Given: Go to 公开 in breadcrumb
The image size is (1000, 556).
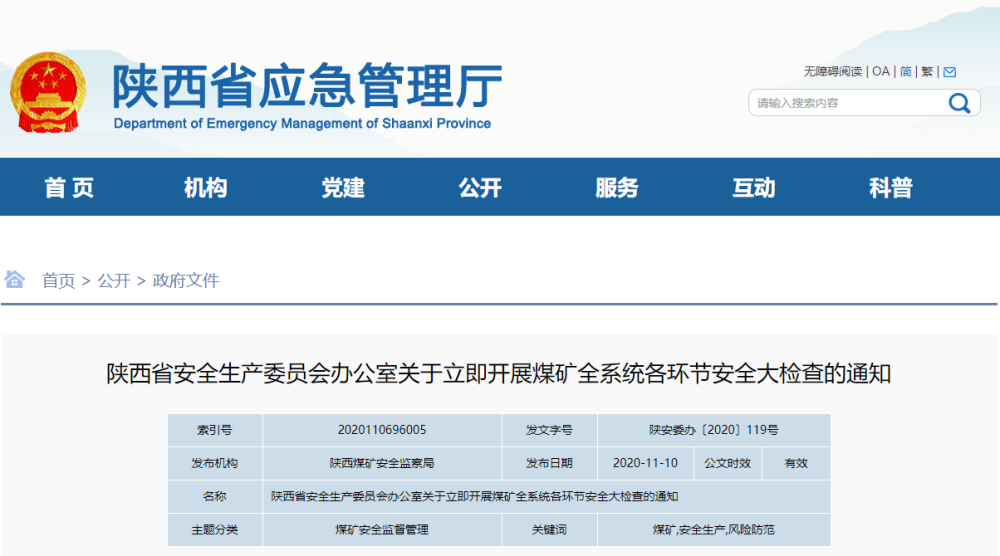Looking at the screenshot, I should [114, 281].
